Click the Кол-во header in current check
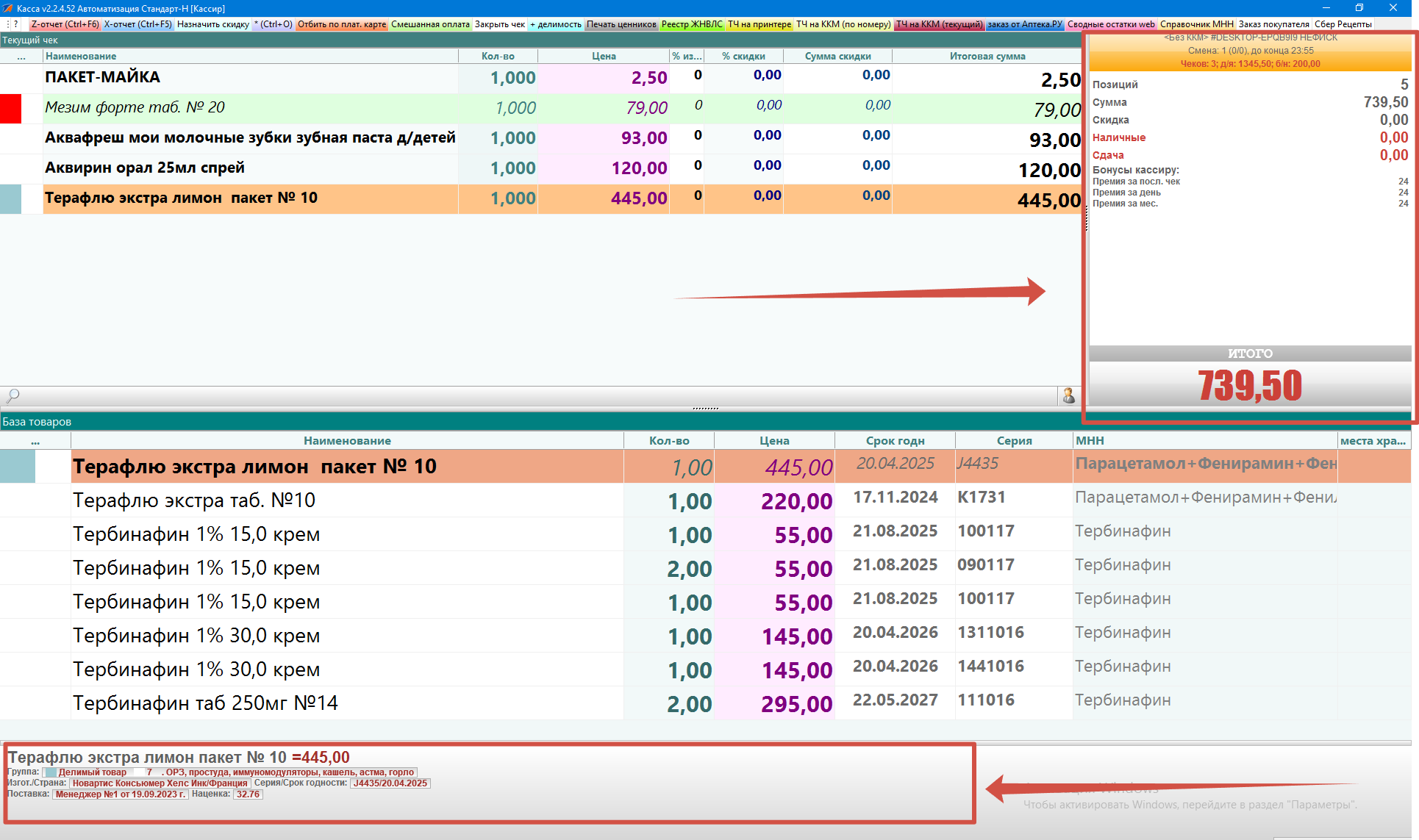 click(x=498, y=57)
